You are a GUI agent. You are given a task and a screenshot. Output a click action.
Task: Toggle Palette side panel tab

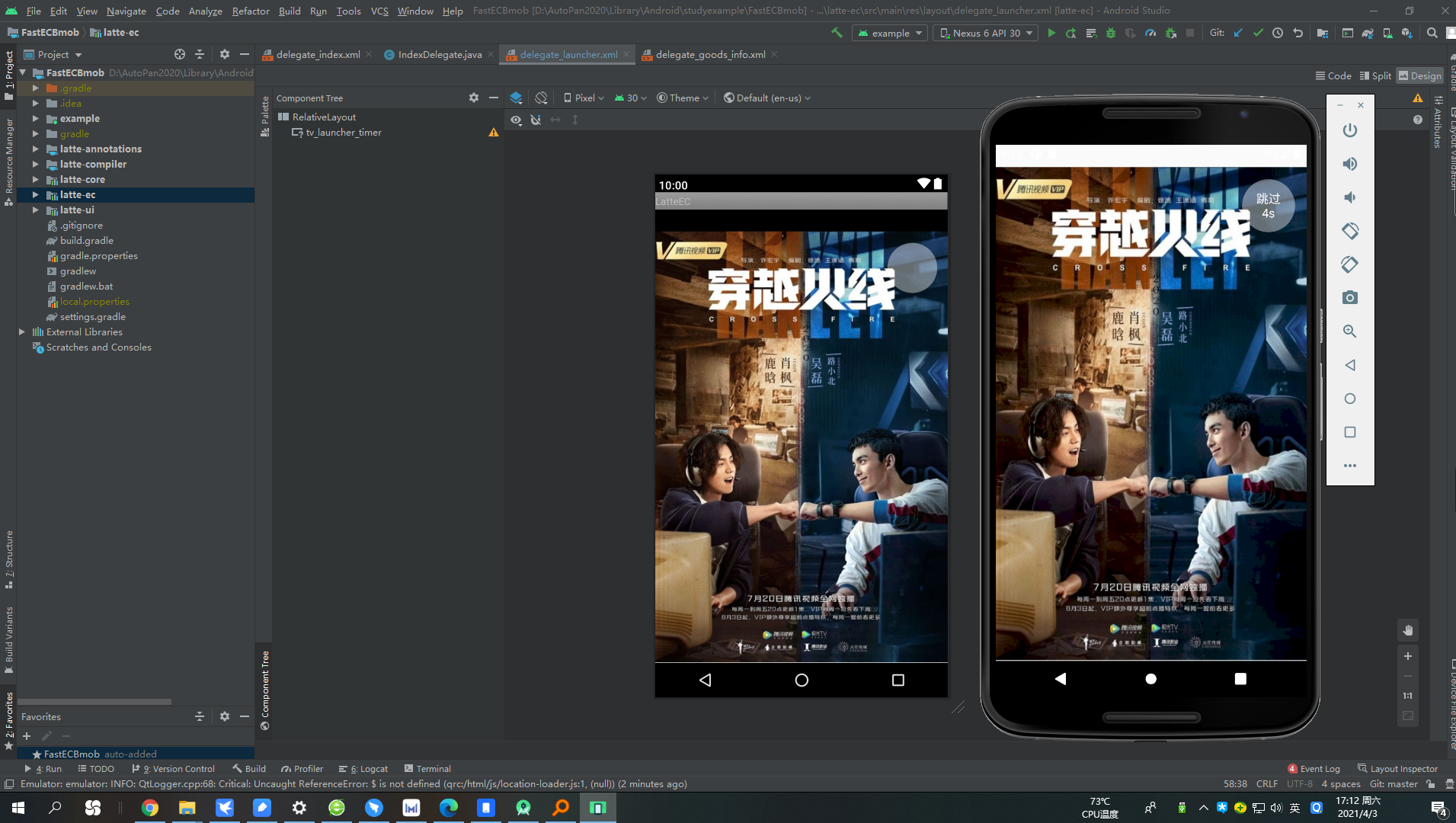tap(264, 116)
